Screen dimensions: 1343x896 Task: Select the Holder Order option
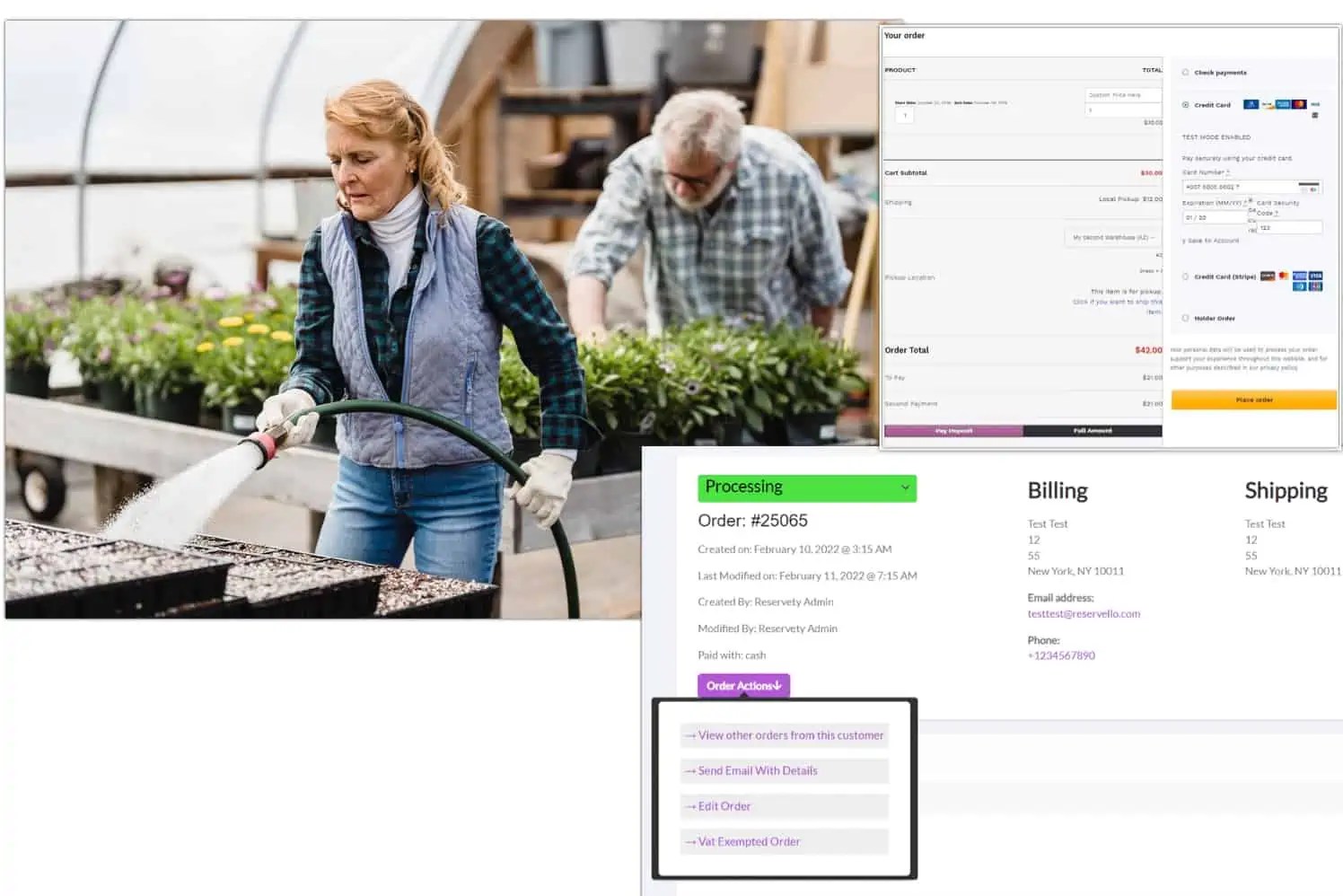tap(1186, 317)
